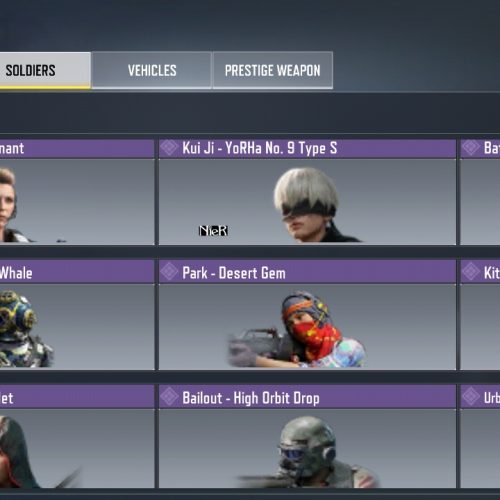Click the Whale skin title bar
This screenshot has width=500, height=500.
click(77, 272)
